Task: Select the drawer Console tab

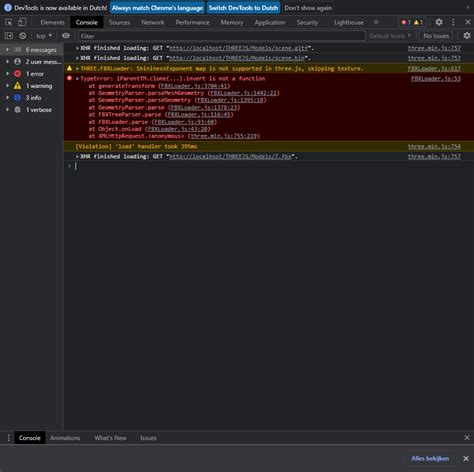Action: click(29, 438)
